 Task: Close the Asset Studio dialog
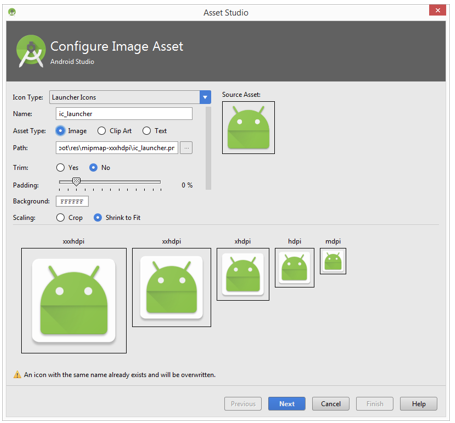click(x=438, y=10)
